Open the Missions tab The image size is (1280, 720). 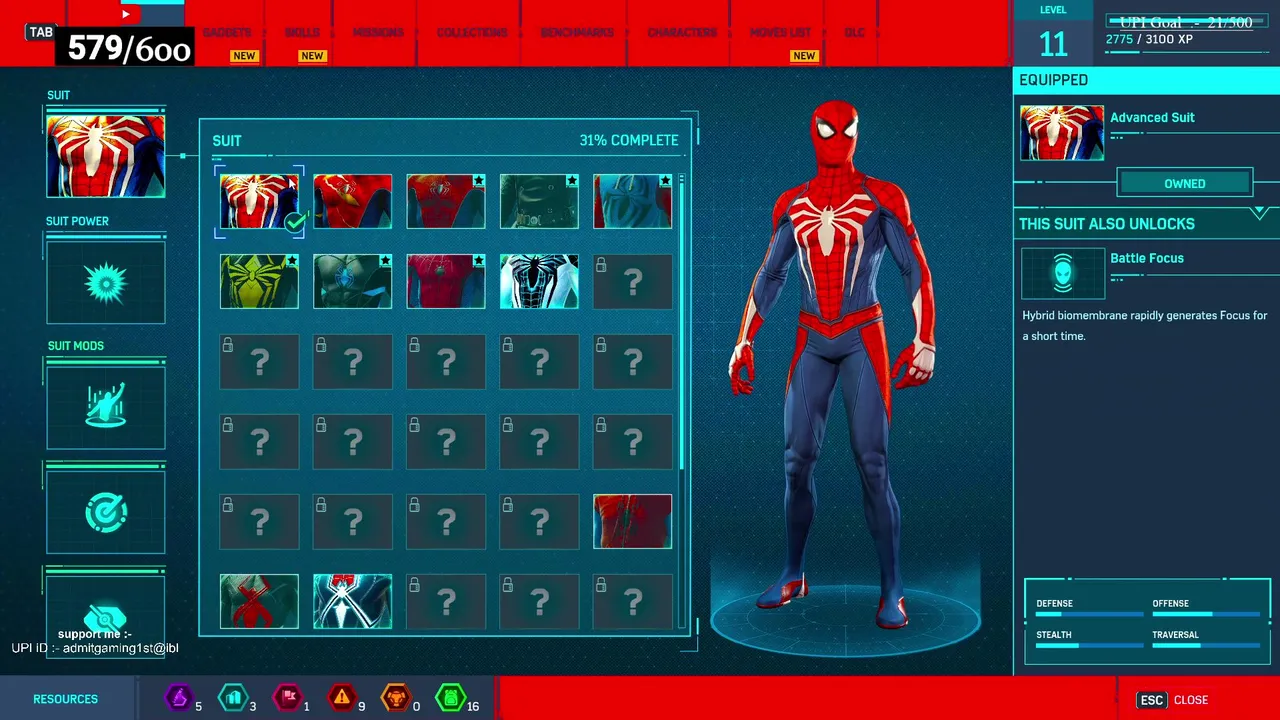(x=378, y=33)
